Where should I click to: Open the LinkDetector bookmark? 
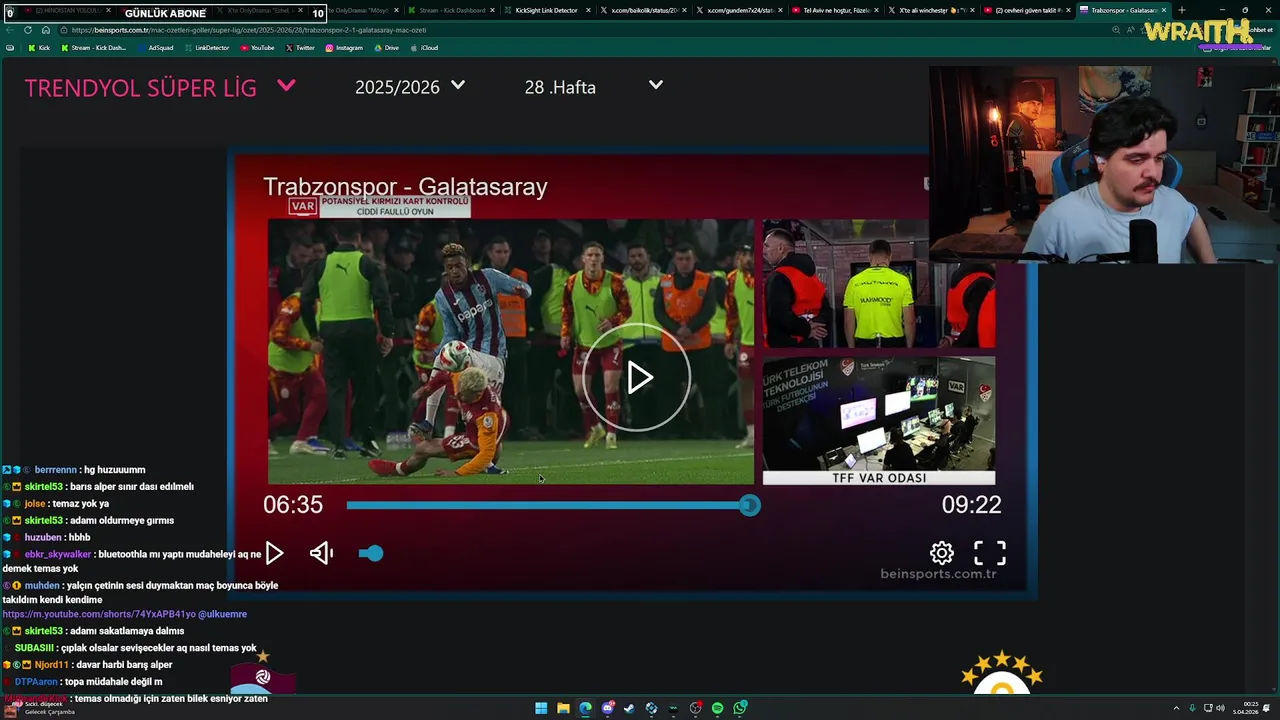(x=207, y=48)
